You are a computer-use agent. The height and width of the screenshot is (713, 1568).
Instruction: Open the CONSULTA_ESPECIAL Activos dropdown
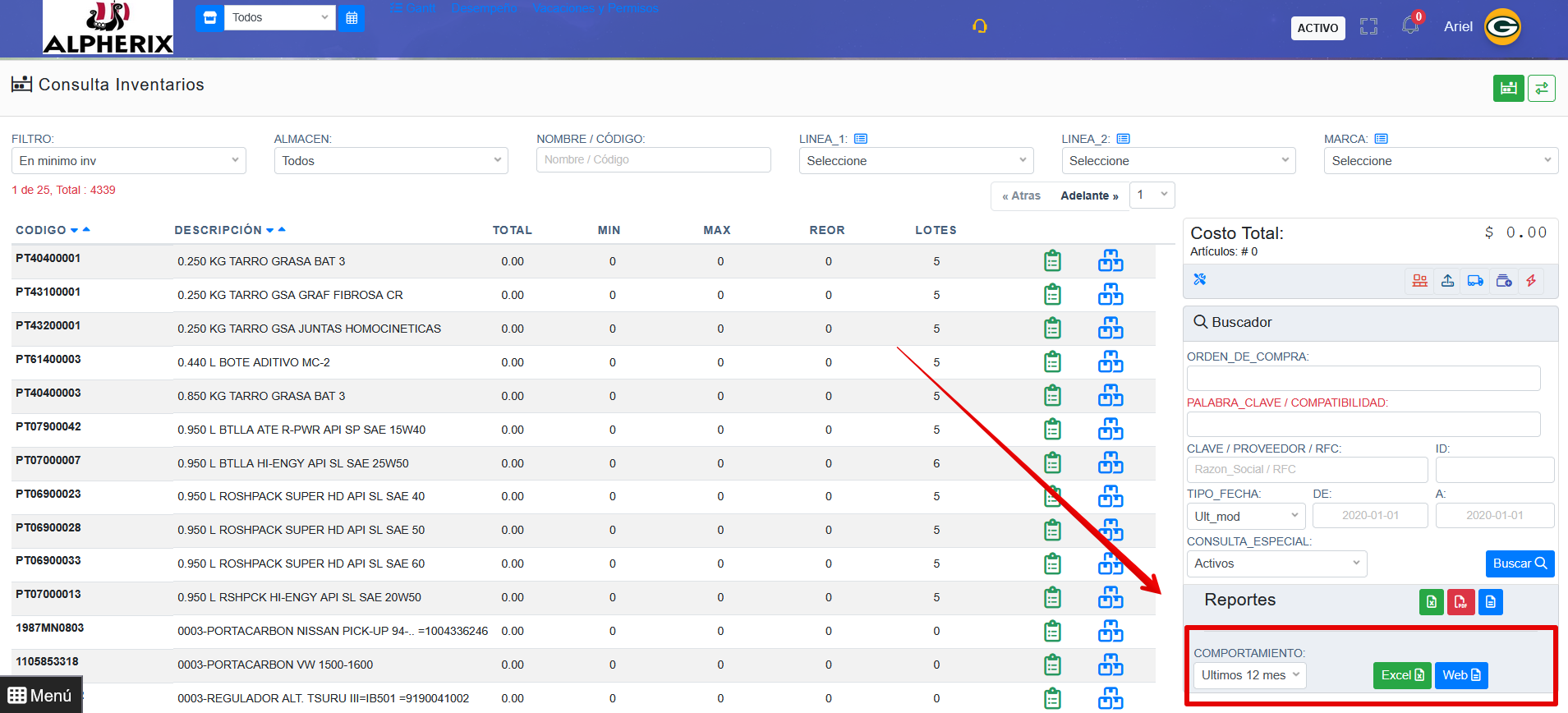1276,563
